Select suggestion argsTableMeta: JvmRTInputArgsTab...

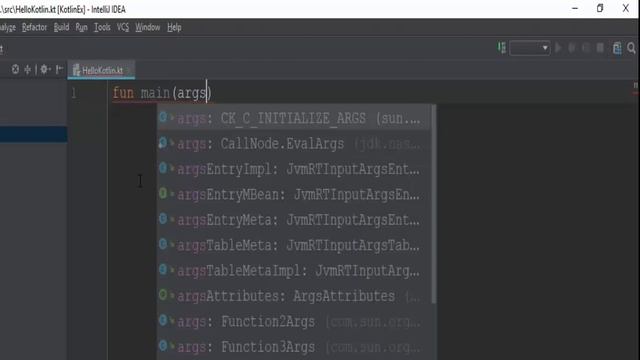(x=293, y=245)
